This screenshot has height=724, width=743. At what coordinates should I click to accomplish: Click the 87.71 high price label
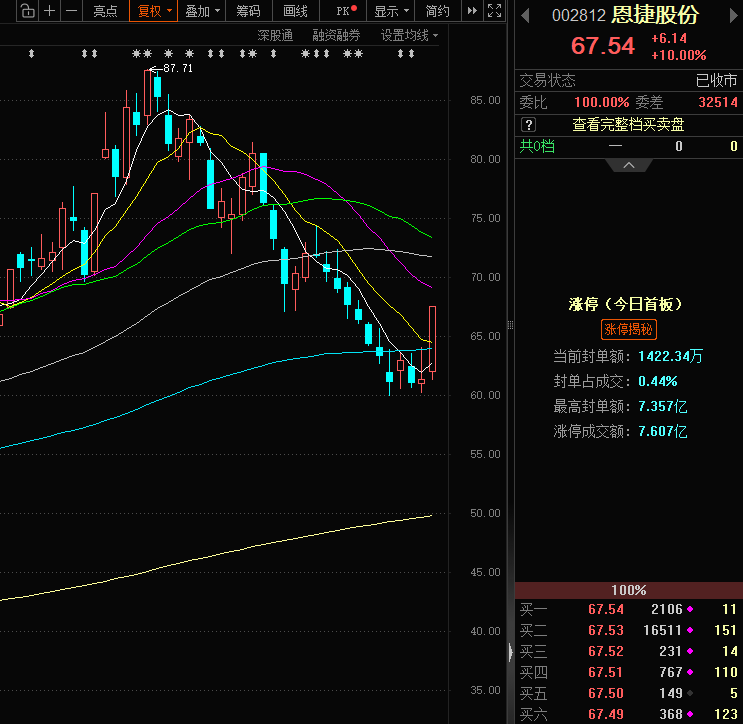pos(178,69)
